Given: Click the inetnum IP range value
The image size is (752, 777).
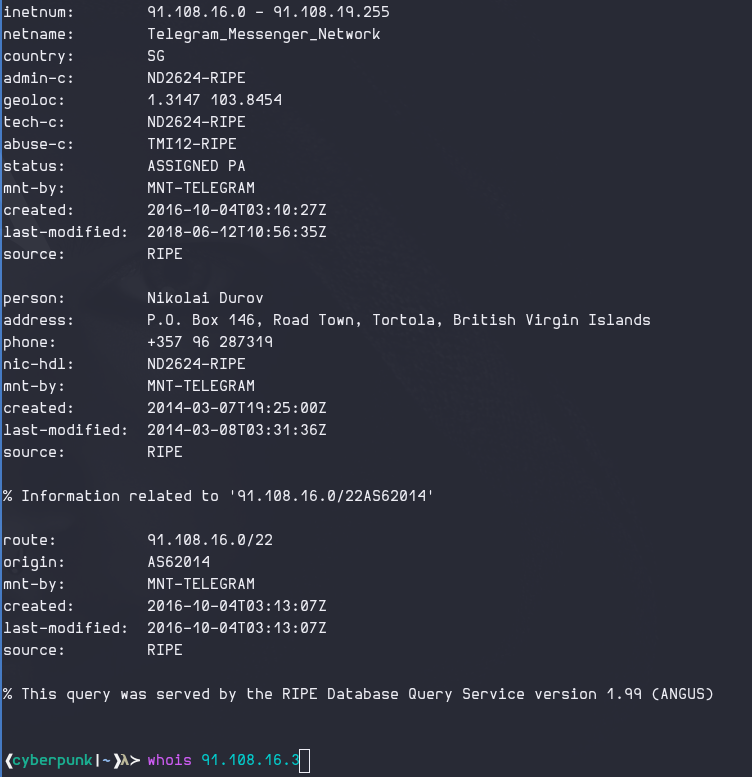Looking at the screenshot, I should click(268, 12).
